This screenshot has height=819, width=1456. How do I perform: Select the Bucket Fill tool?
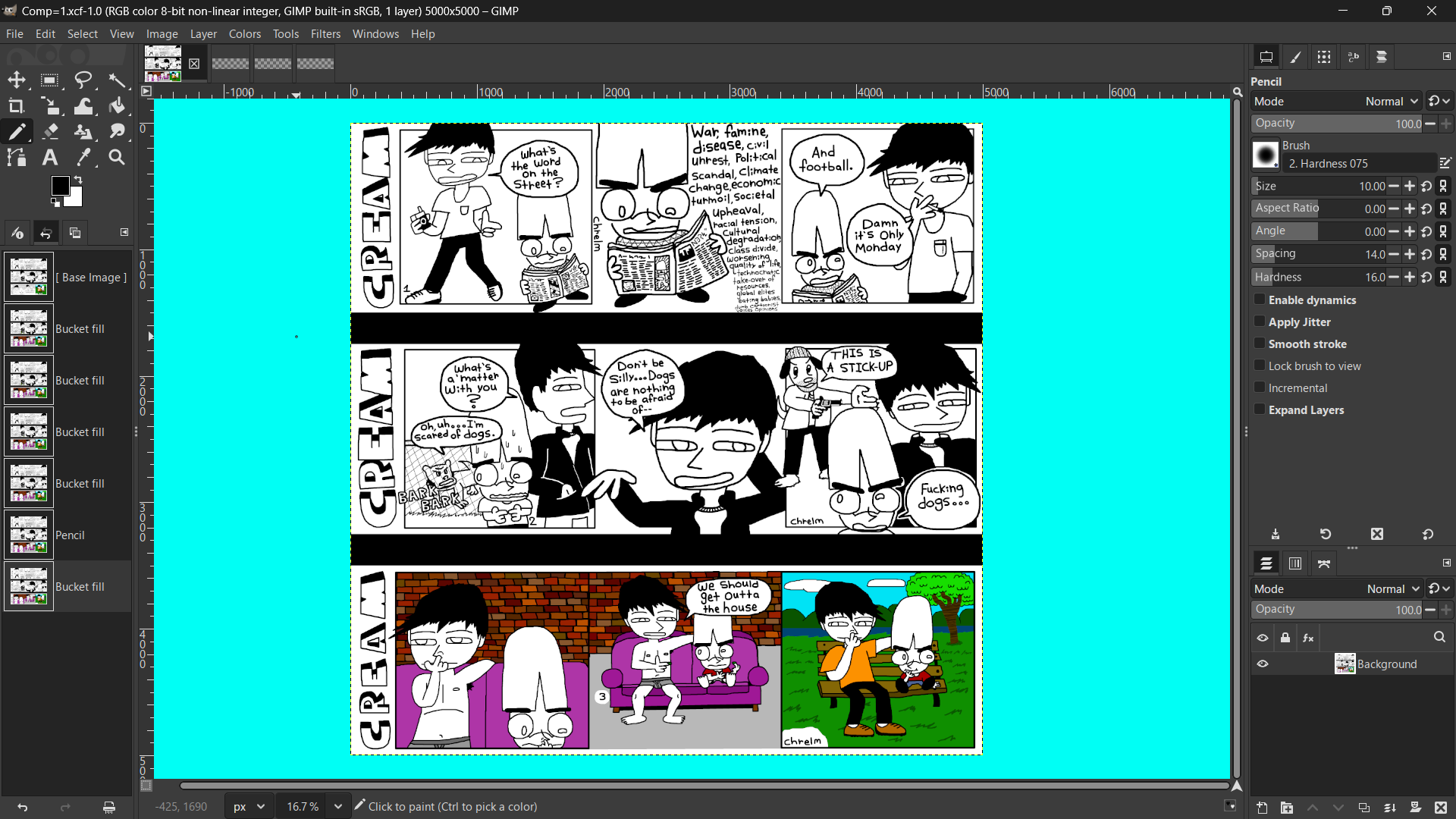point(117,105)
